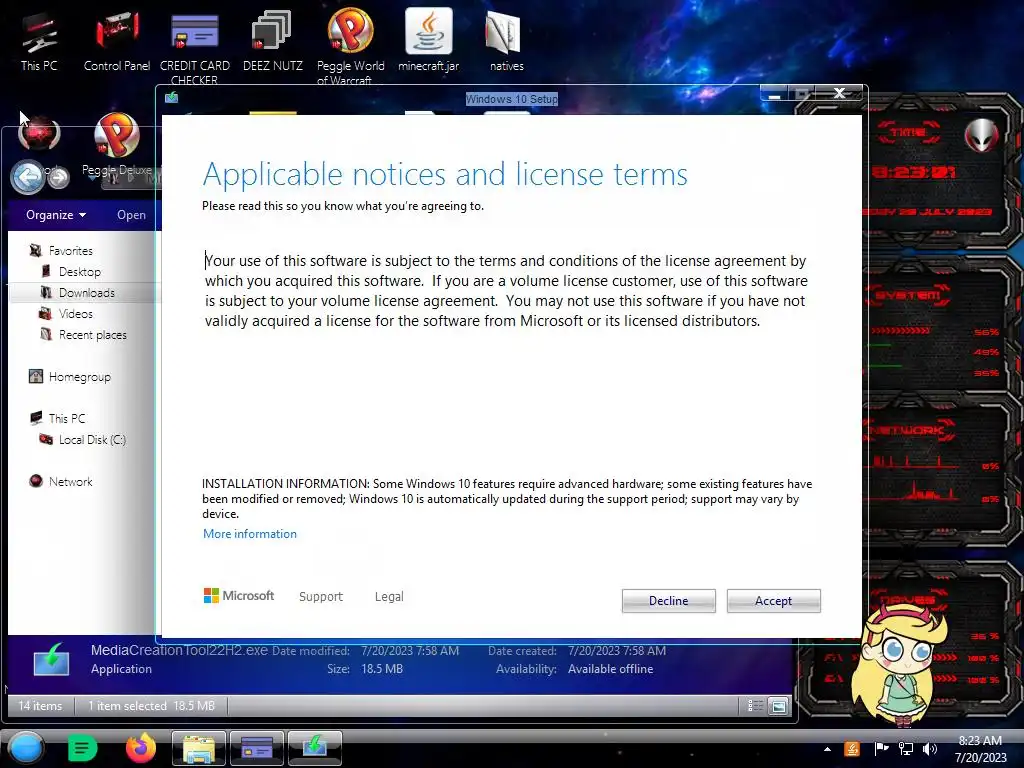
Task: Open DEEZ NUTZ desktop icon
Action: 272,40
